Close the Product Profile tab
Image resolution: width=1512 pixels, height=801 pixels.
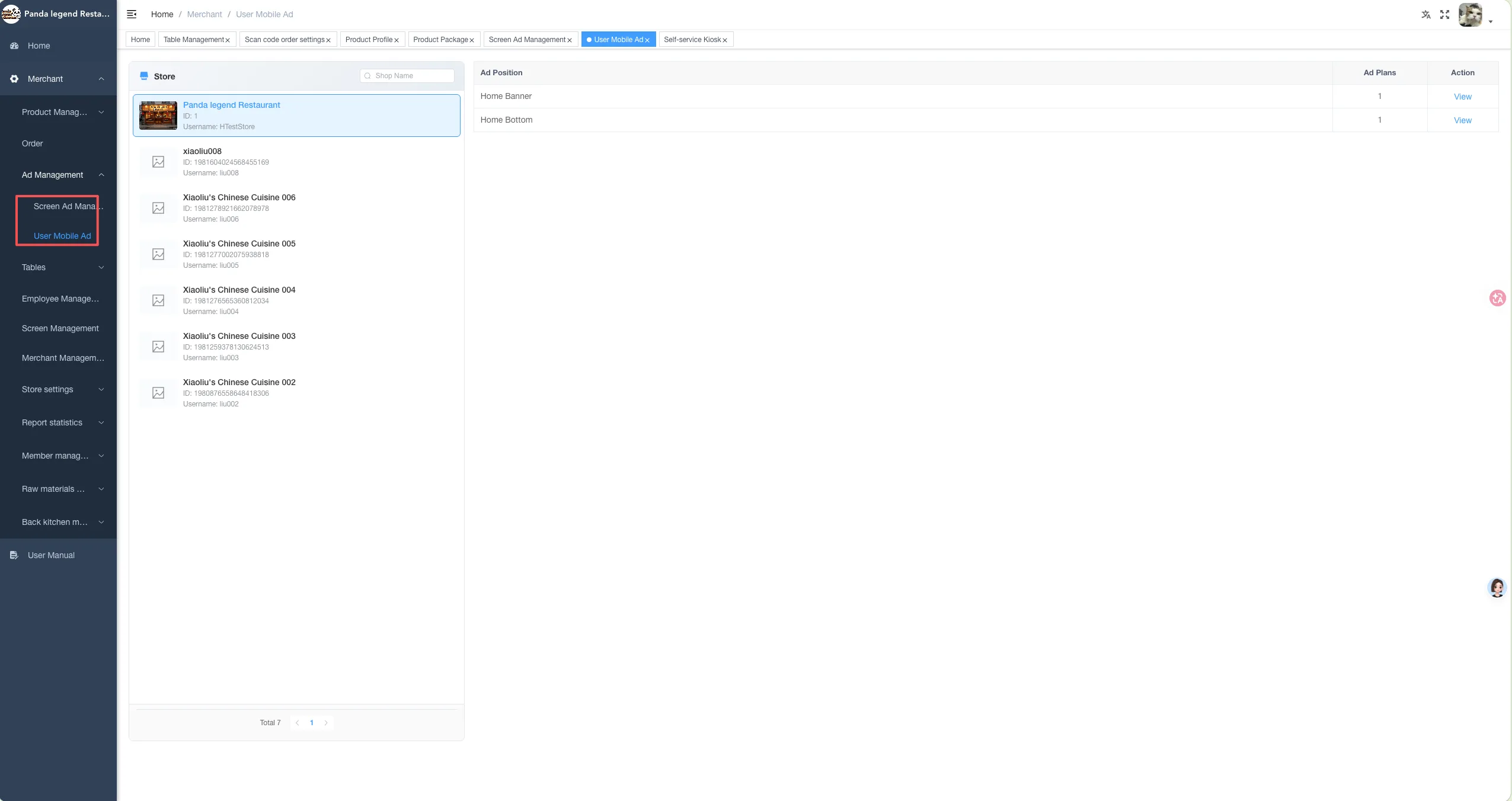(397, 40)
